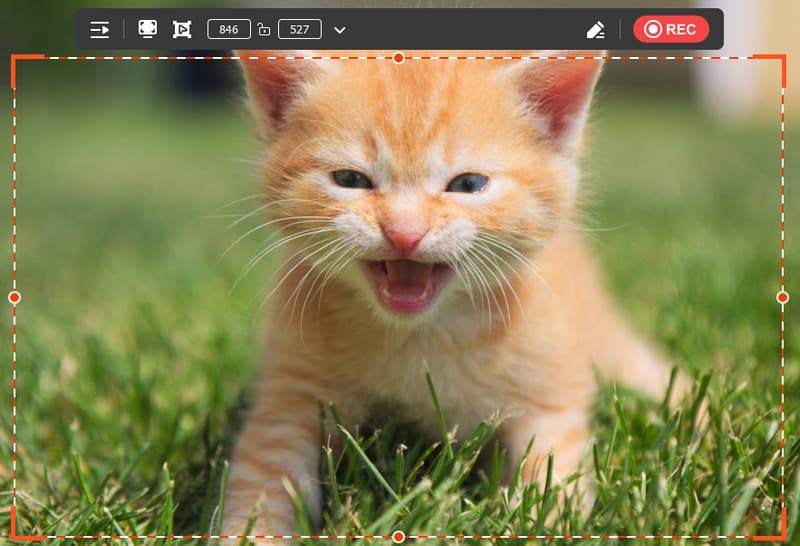This screenshot has height=546, width=800.
Task: Click the kitten's left pink ear
Action: [270, 90]
